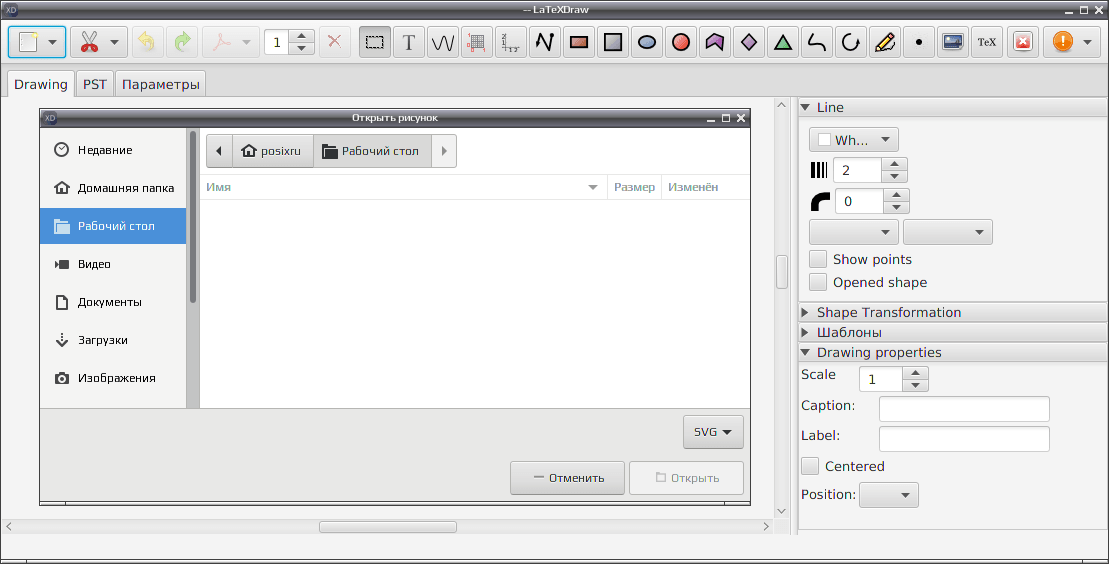The width and height of the screenshot is (1109, 564).
Task: Enable the Show points checkbox
Action: (818, 259)
